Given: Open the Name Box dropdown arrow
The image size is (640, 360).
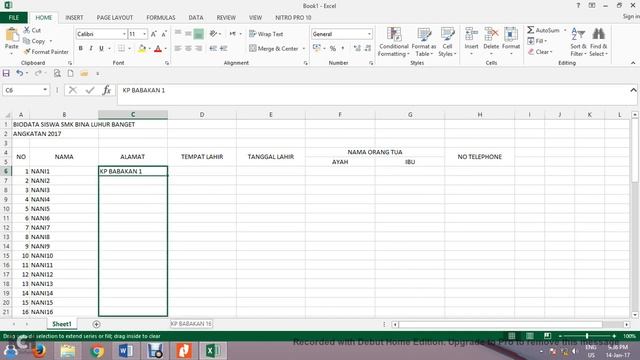Looking at the screenshot, I should (x=45, y=90).
